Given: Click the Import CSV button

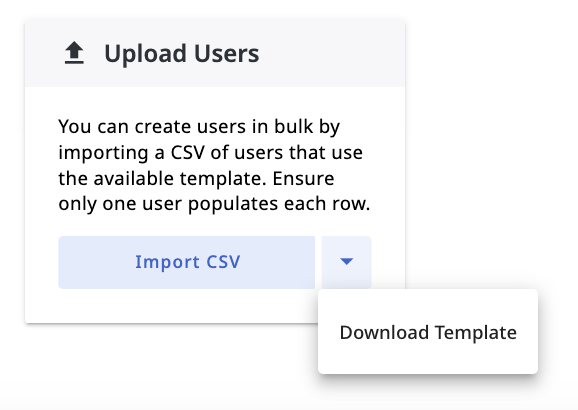Looking at the screenshot, I should click(x=187, y=262).
